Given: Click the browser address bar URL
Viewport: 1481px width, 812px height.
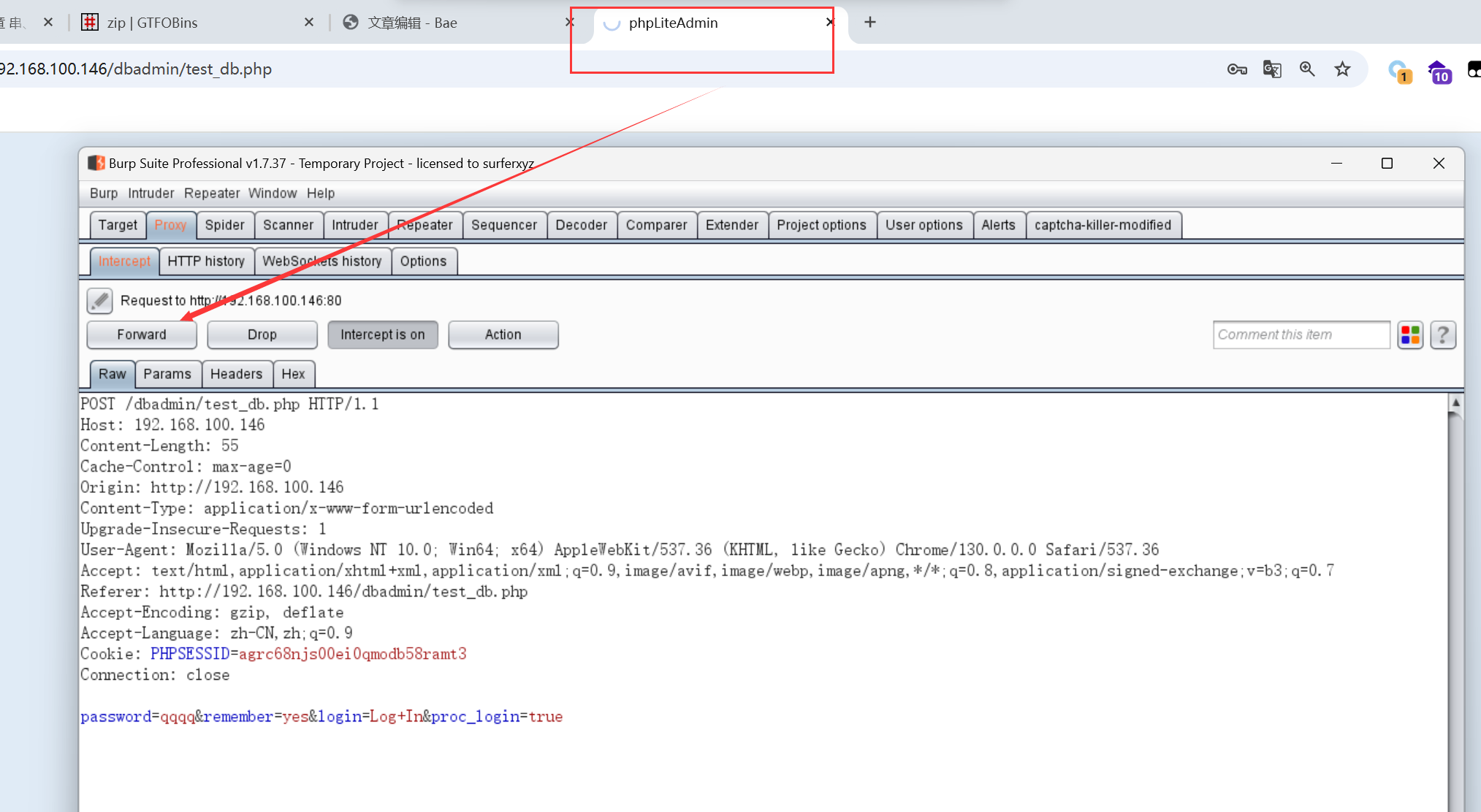Looking at the screenshot, I should coord(136,69).
